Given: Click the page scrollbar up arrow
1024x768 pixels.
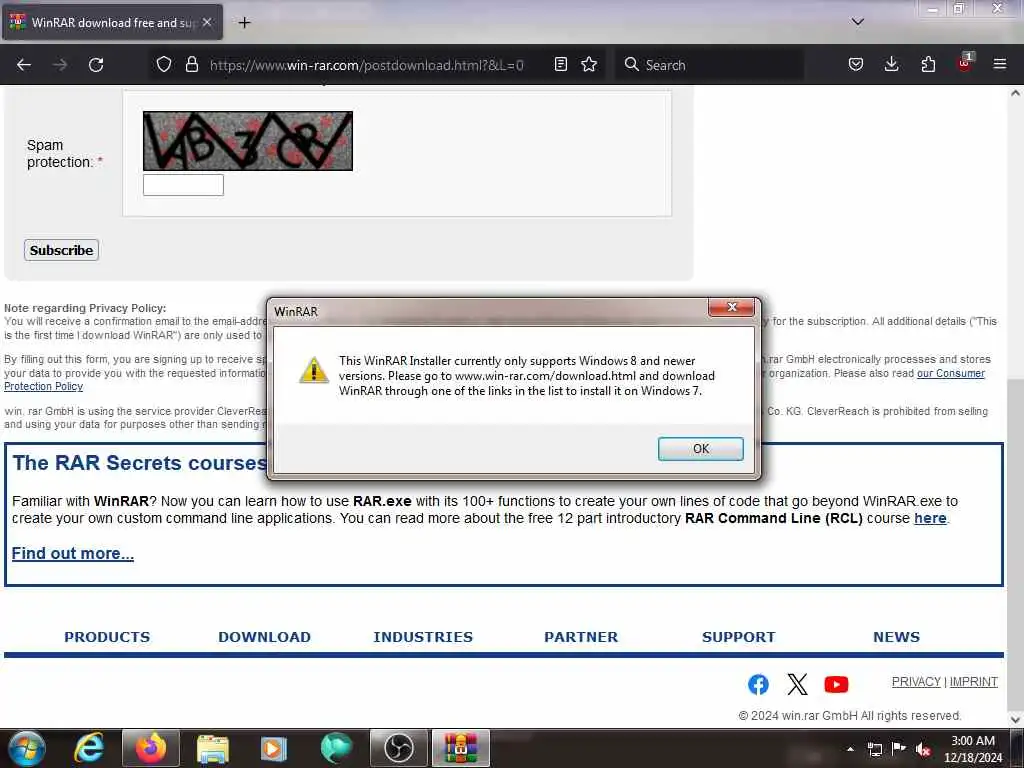Looking at the screenshot, I should pyautogui.click(x=1015, y=93).
